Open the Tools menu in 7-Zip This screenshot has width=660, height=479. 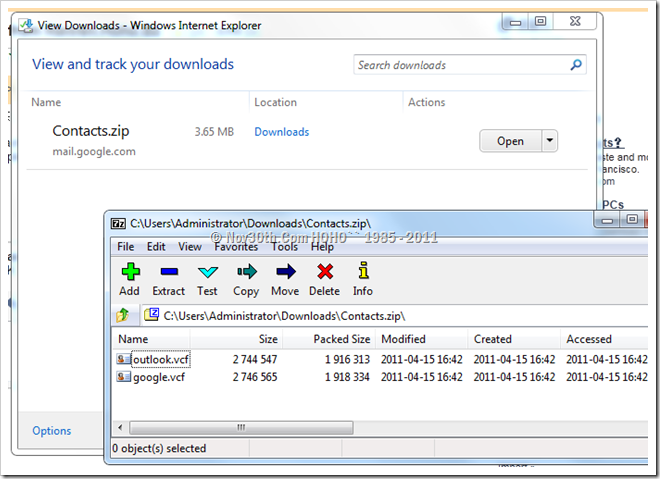pyautogui.click(x=285, y=247)
